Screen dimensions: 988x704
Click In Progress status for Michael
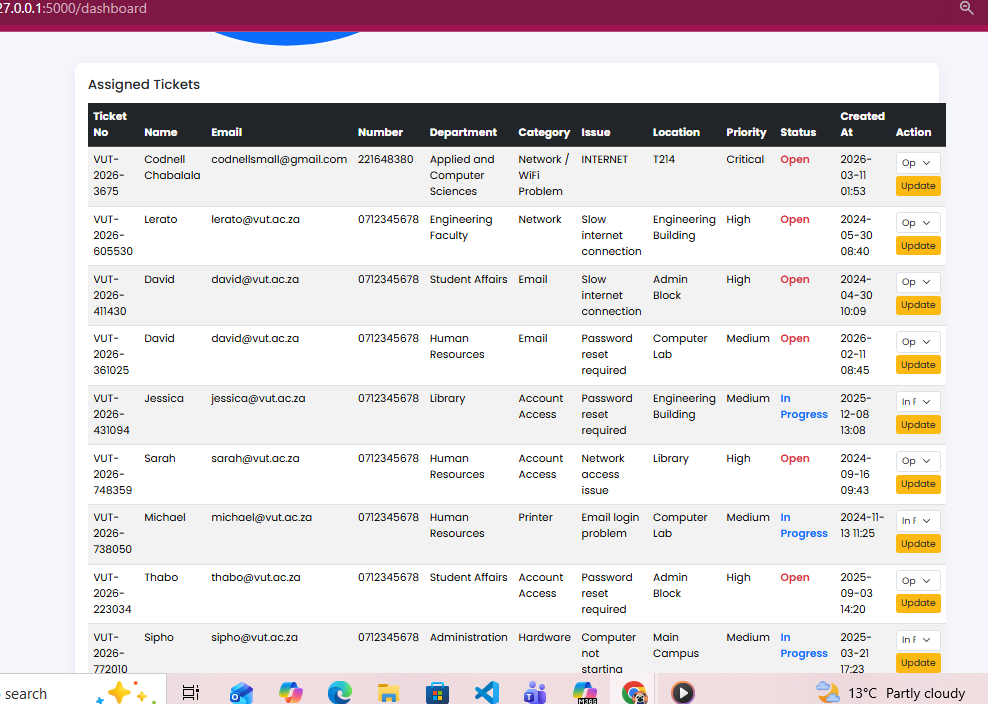(803, 526)
